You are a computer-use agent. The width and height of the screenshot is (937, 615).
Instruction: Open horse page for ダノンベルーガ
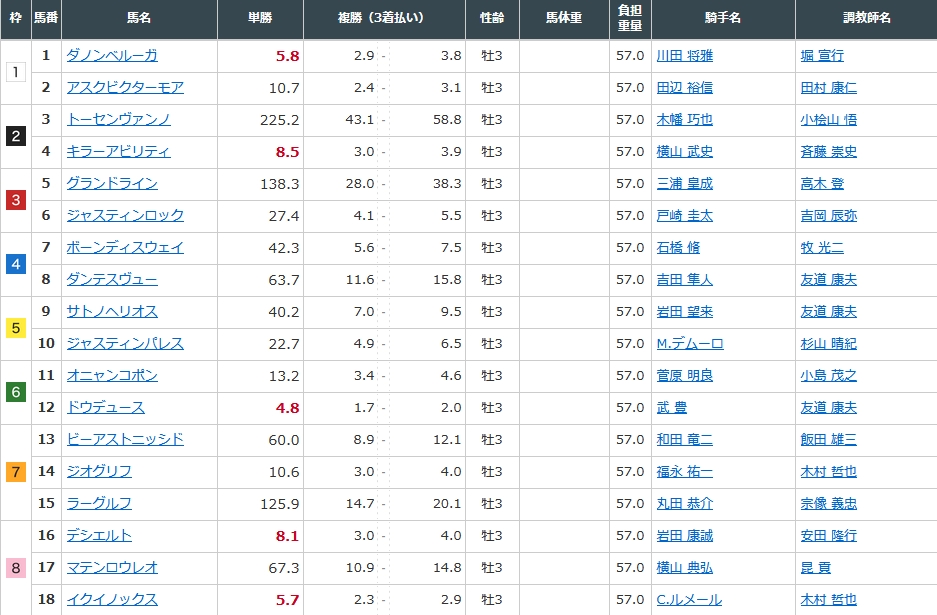[x=111, y=56]
